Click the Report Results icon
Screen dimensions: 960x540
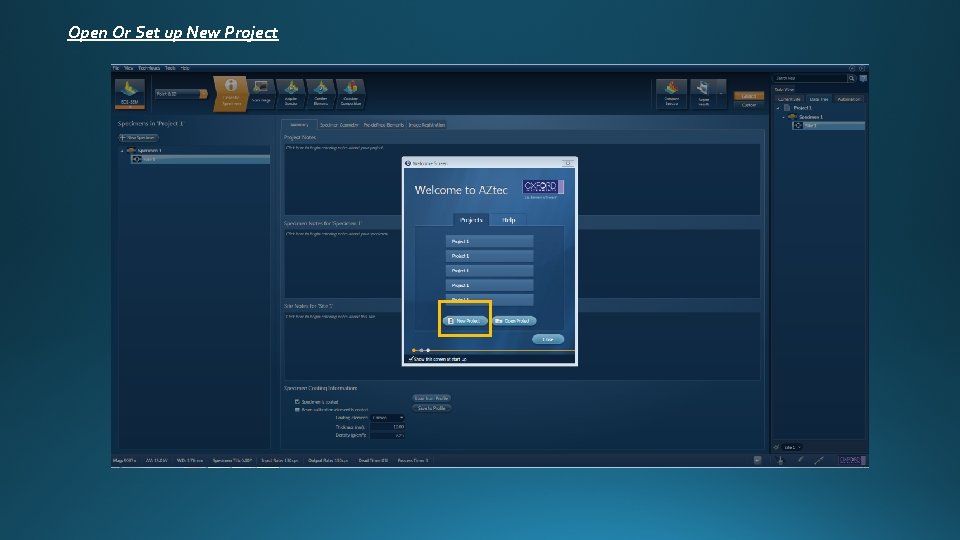[703, 93]
